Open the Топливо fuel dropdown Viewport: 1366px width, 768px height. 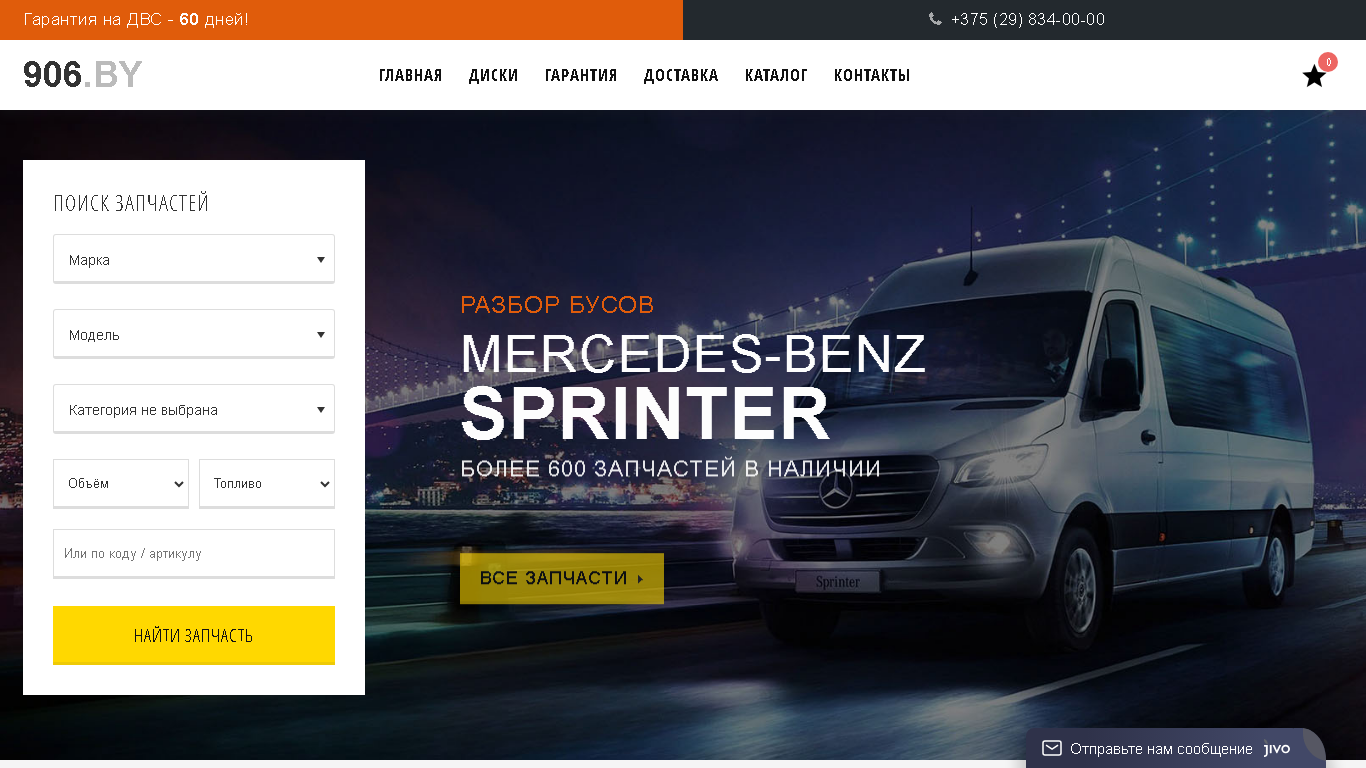[x=267, y=484]
